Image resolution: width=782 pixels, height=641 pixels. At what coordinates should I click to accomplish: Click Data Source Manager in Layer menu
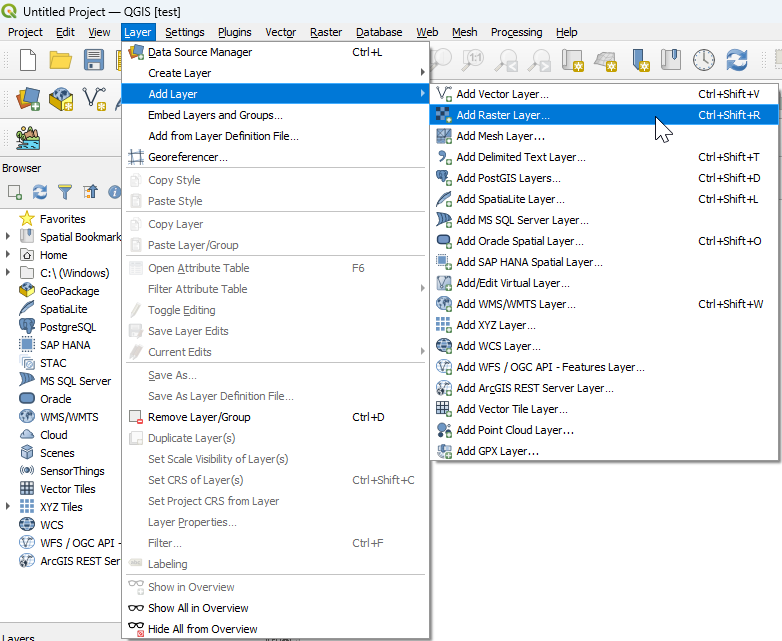(x=200, y=52)
